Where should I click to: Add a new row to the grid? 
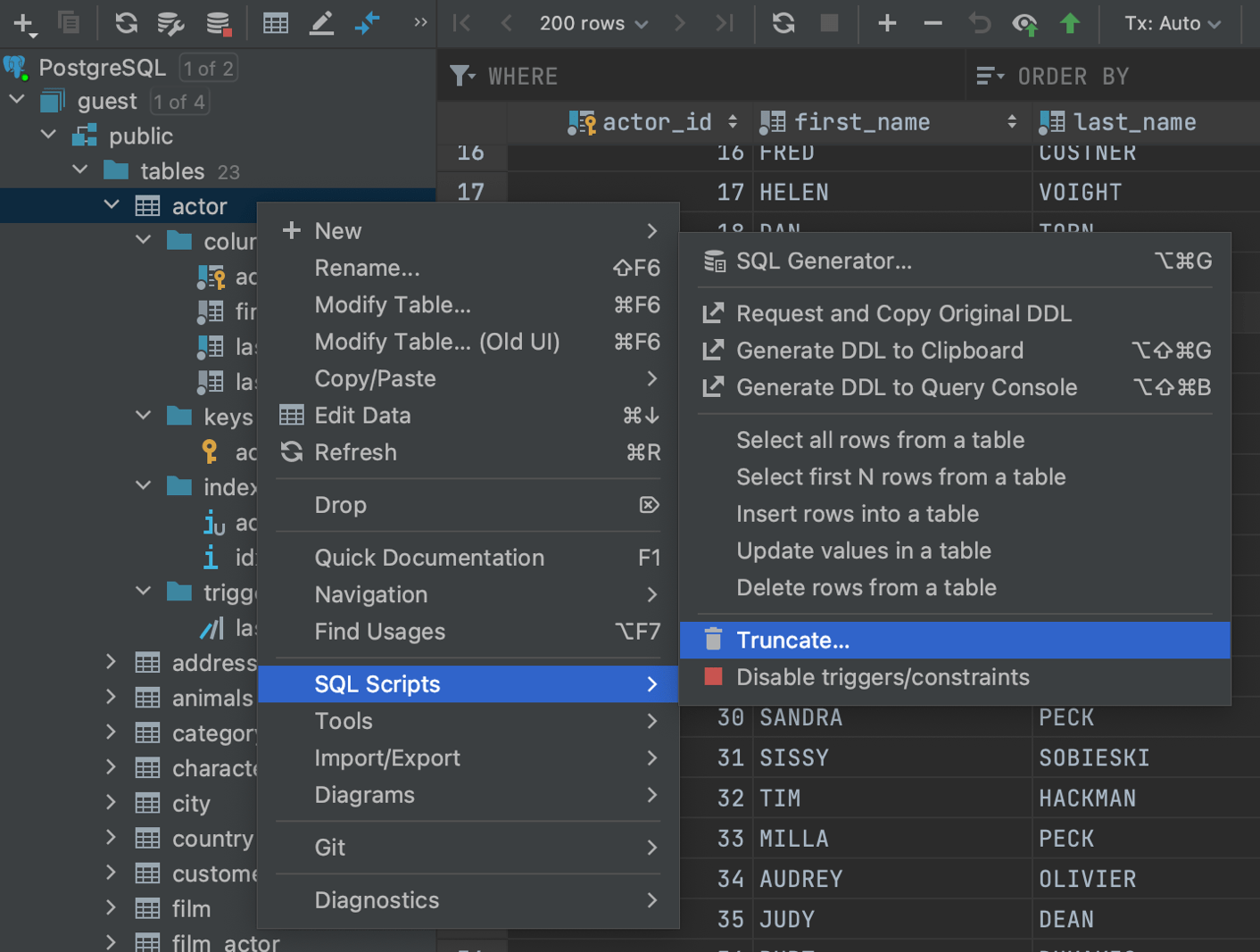pos(887,23)
